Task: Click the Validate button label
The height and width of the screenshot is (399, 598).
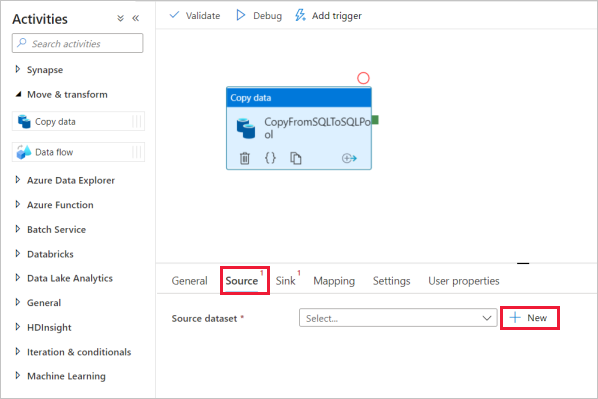Action: pyautogui.click(x=203, y=16)
